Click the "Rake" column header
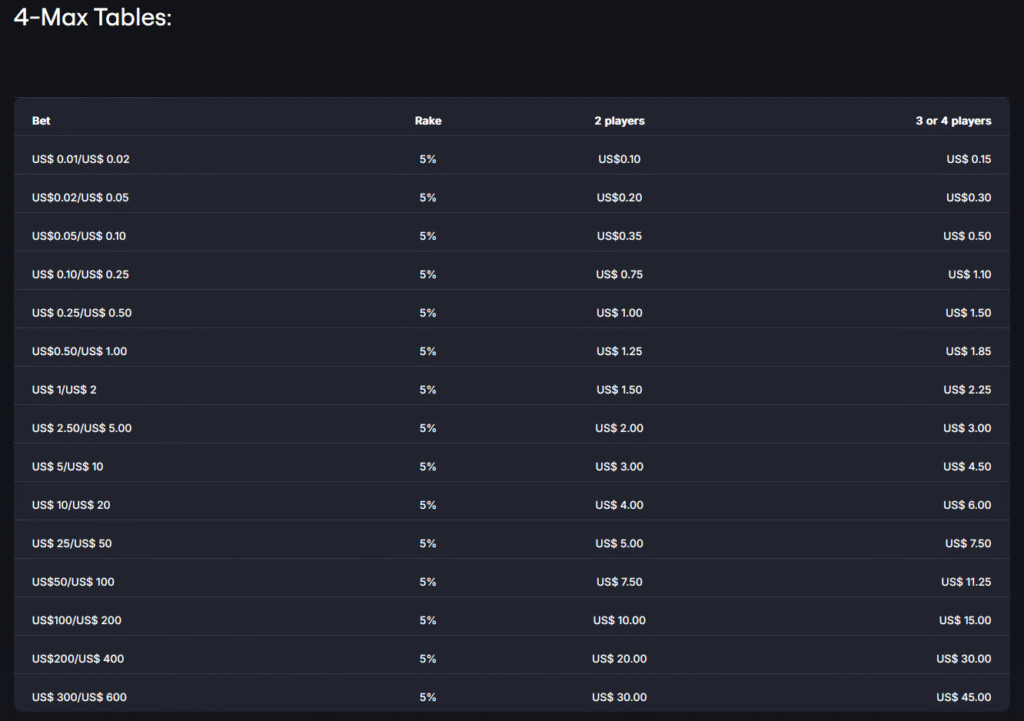 click(428, 121)
